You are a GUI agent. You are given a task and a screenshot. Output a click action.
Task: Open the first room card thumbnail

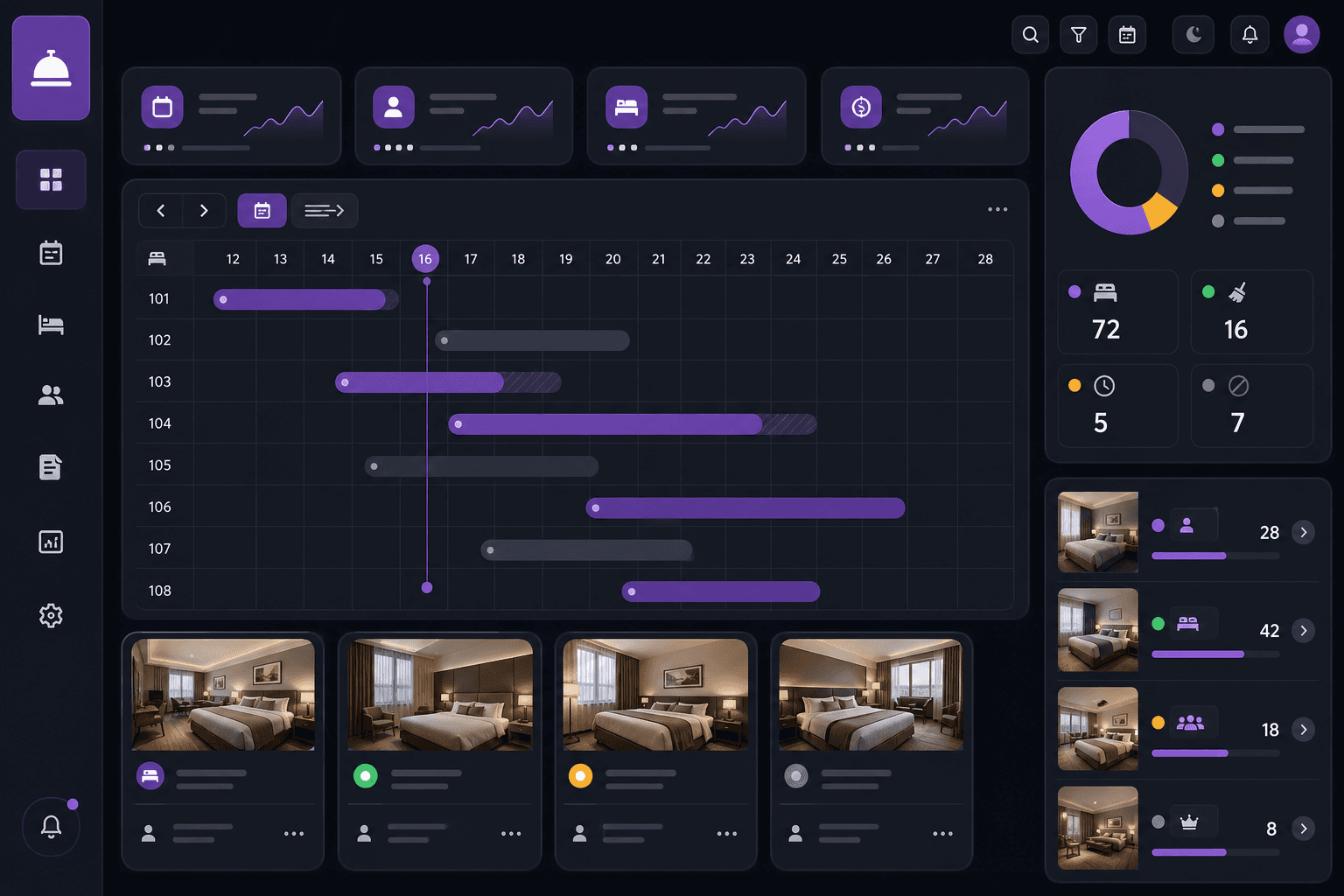point(223,695)
